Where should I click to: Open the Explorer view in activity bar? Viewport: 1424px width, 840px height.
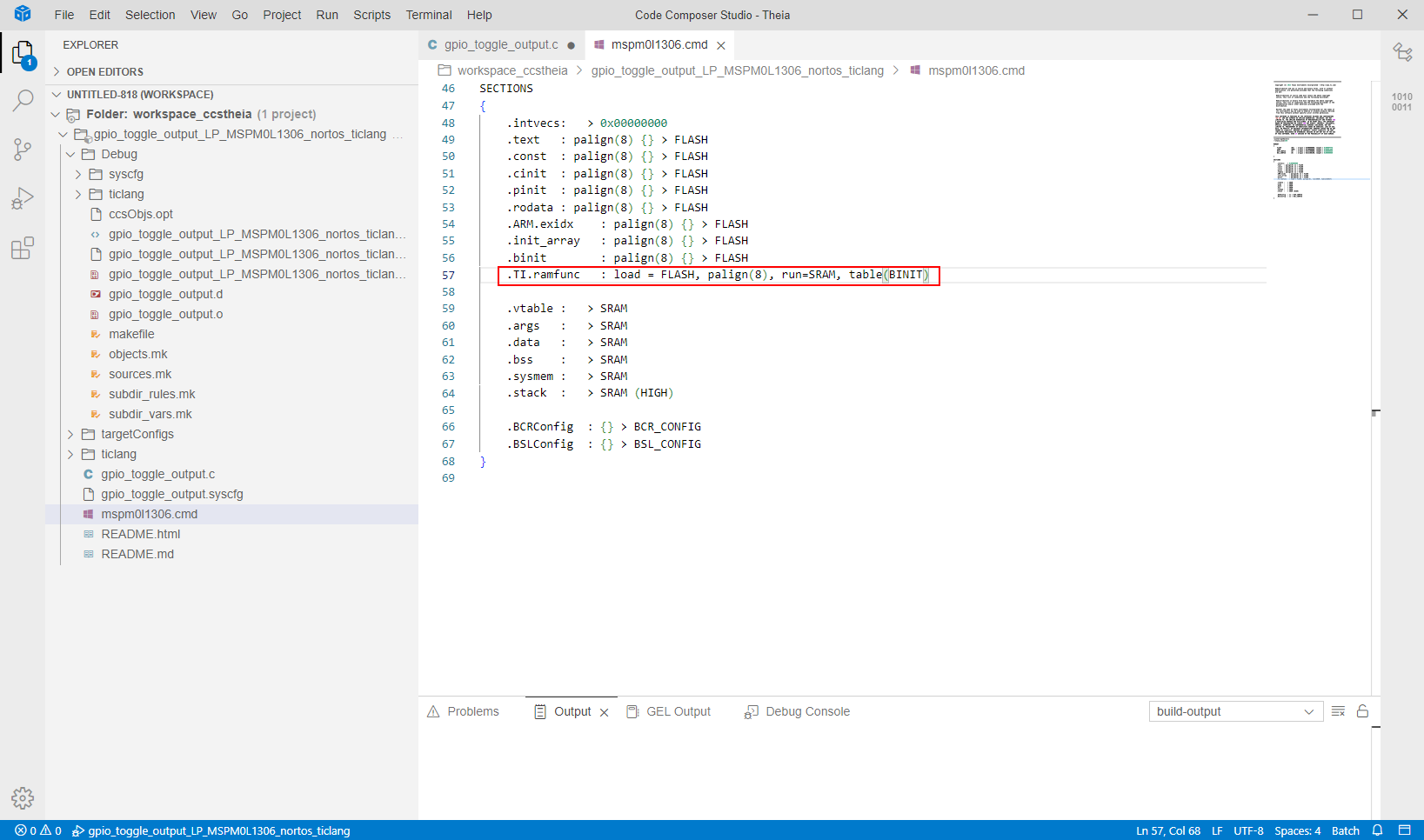tap(23, 54)
